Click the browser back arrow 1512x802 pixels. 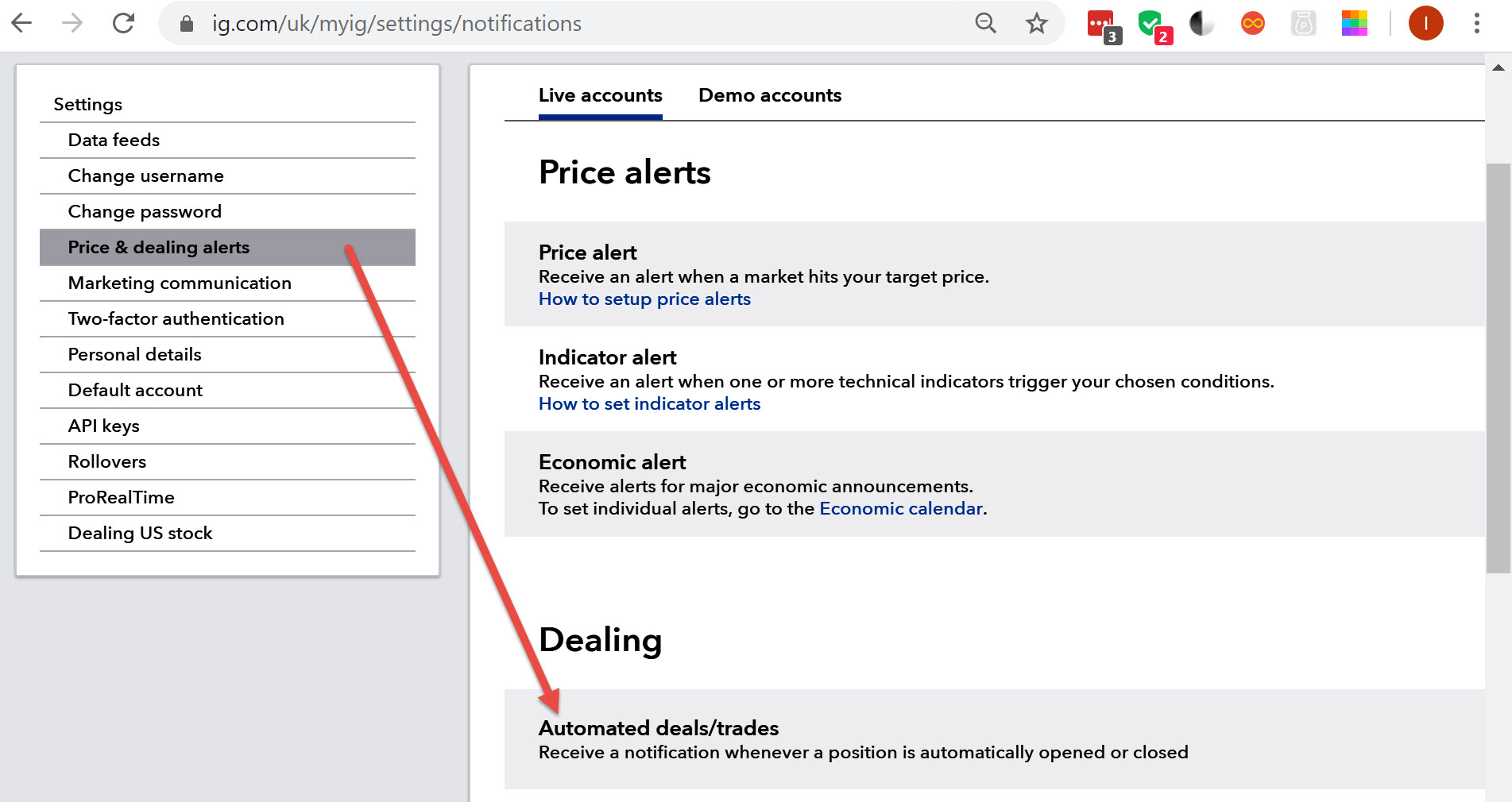pyautogui.click(x=22, y=24)
